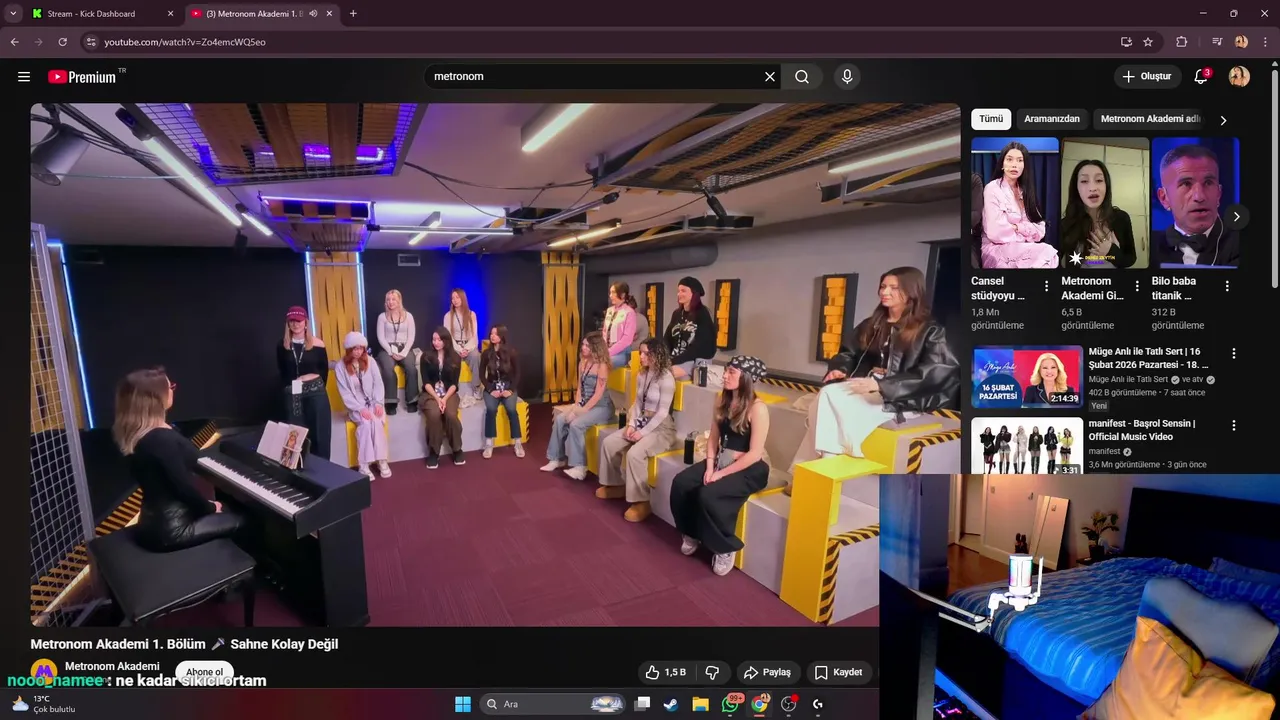Open the Metronom Akademi Gi... short

click(x=1105, y=203)
